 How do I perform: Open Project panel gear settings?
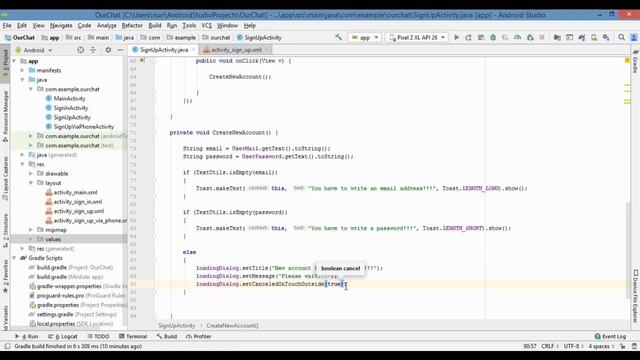[108, 50]
